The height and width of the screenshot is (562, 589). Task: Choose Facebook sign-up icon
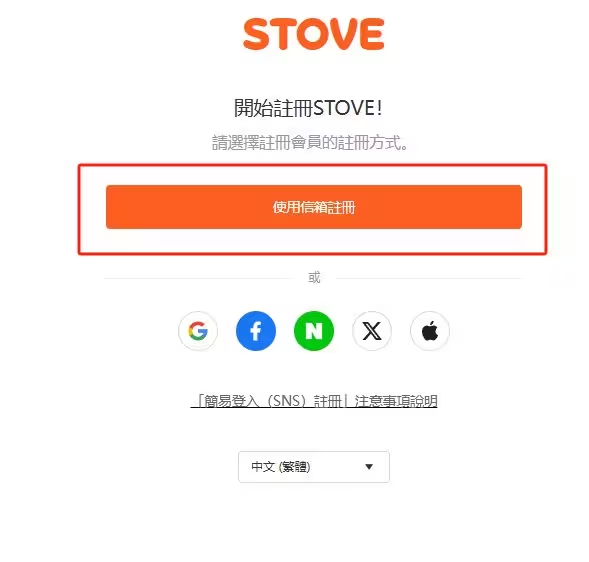[x=256, y=331]
